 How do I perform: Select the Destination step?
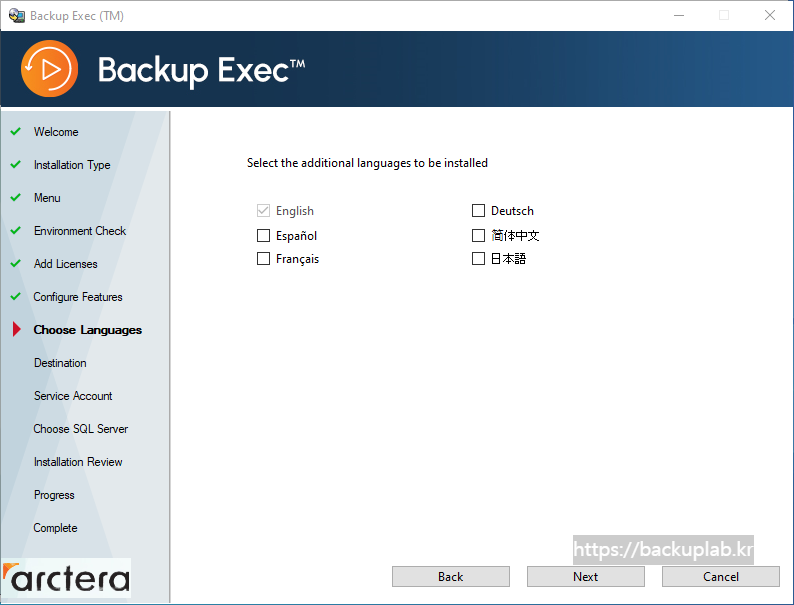point(60,363)
